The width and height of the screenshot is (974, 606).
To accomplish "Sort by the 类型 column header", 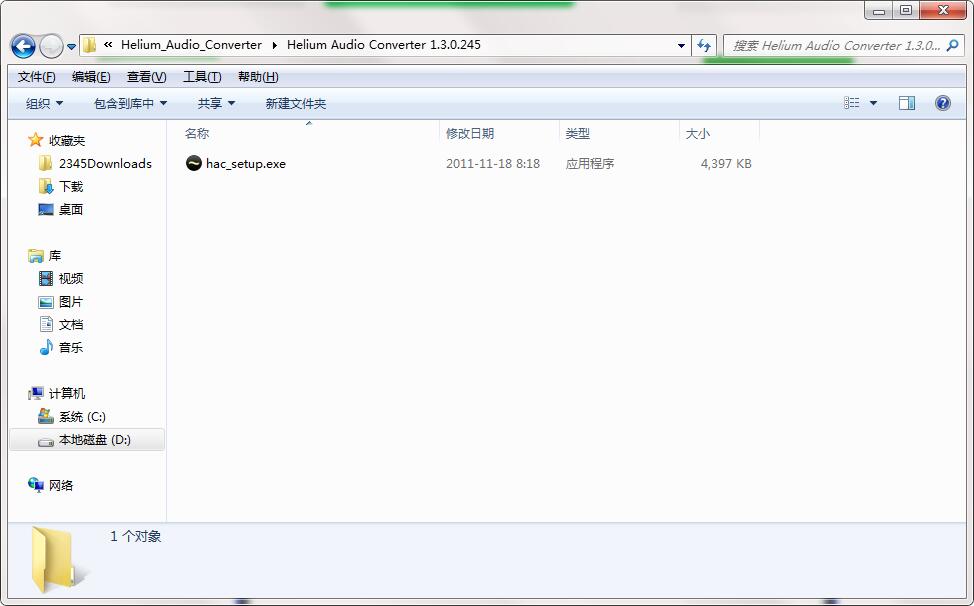I will tap(578, 133).
